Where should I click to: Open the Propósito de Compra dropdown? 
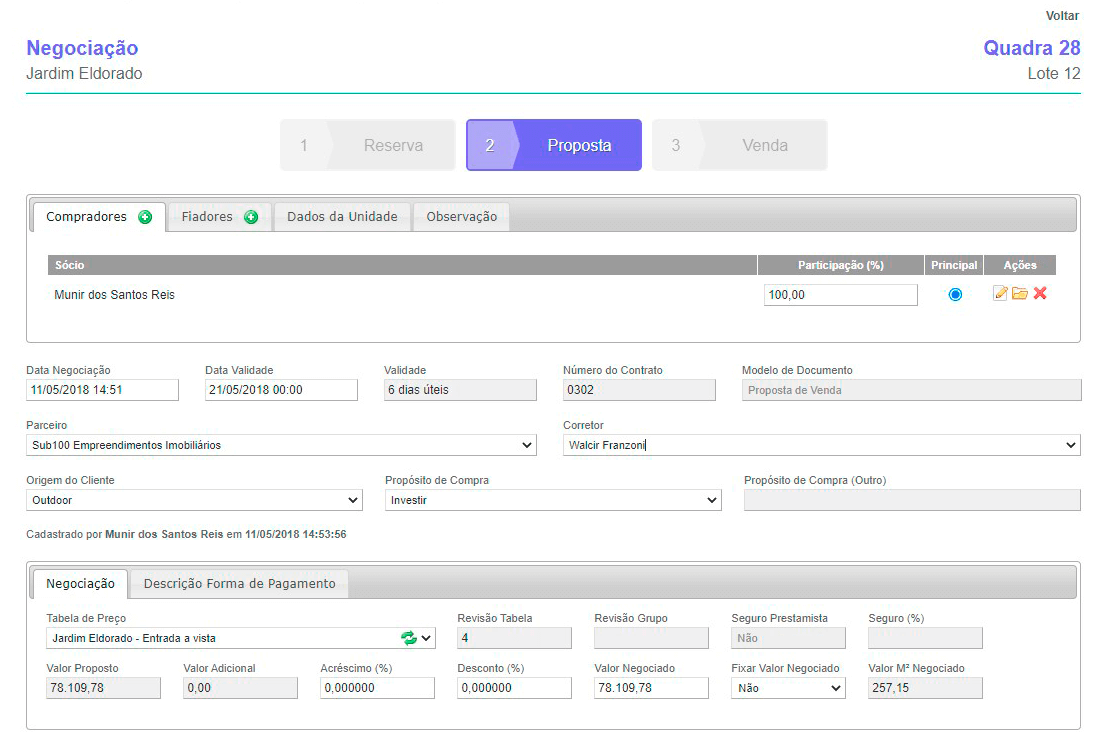[x=553, y=500]
